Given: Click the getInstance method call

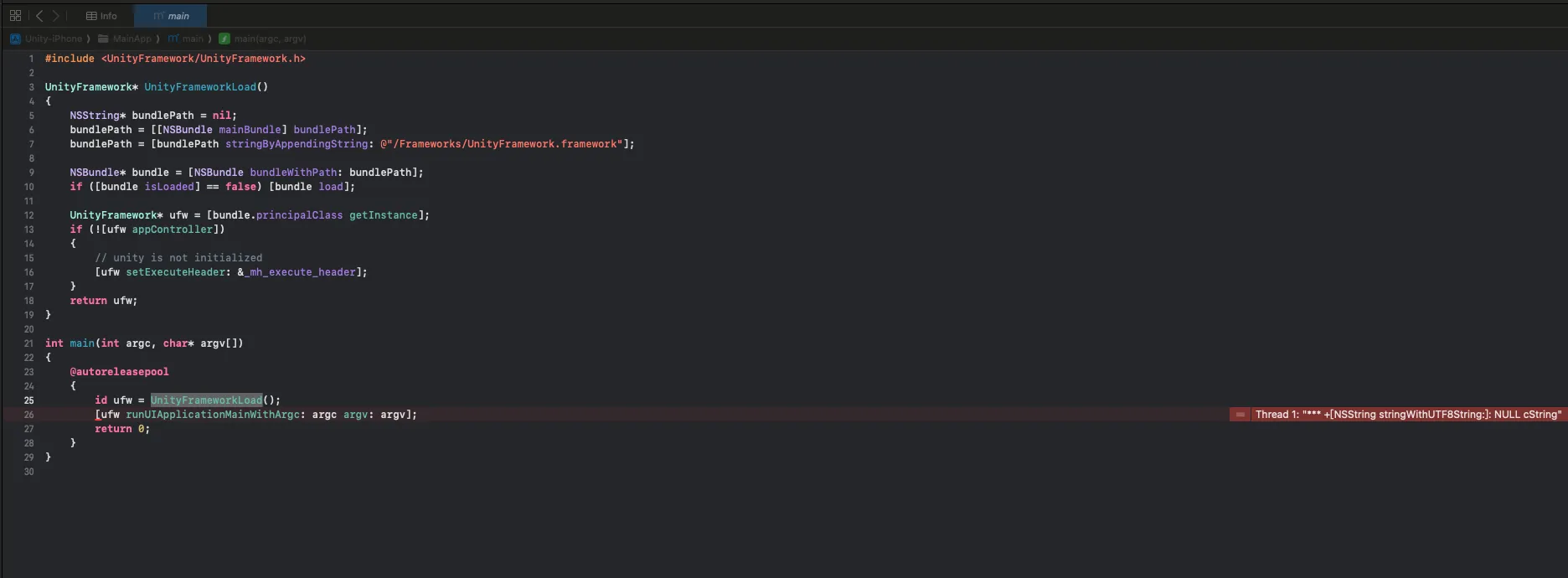Looking at the screenshot, I should tap(384, 215).
